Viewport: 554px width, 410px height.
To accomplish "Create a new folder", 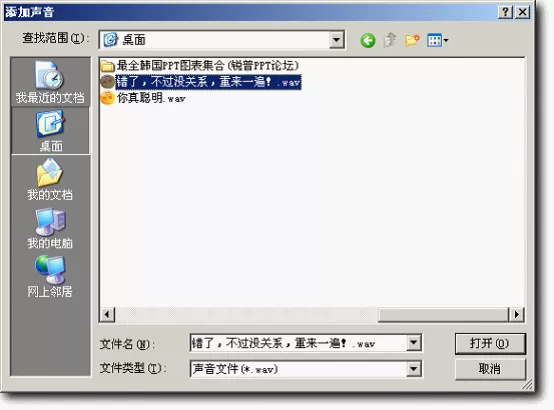I will point(412,40).
